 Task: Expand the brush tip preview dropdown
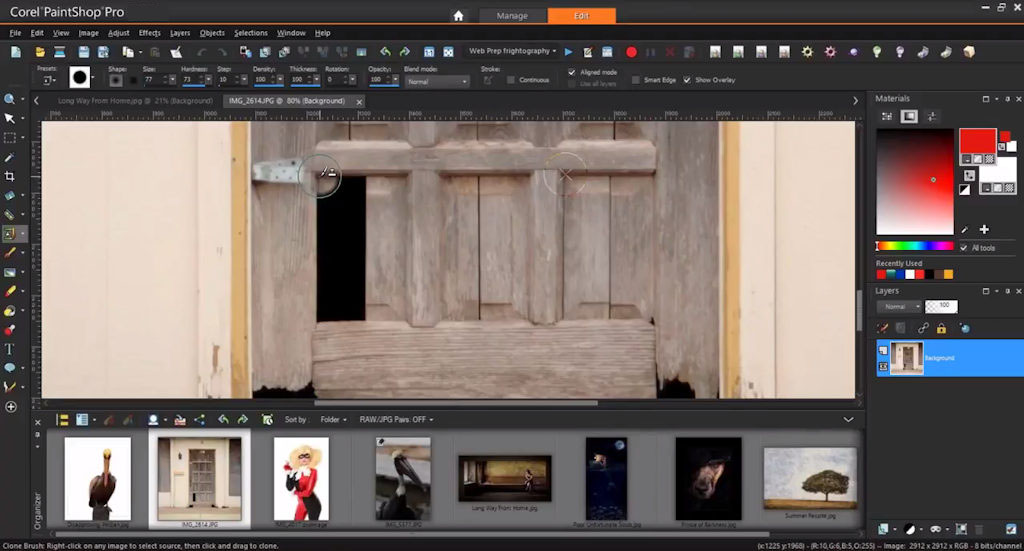click(x=93, y=78)
